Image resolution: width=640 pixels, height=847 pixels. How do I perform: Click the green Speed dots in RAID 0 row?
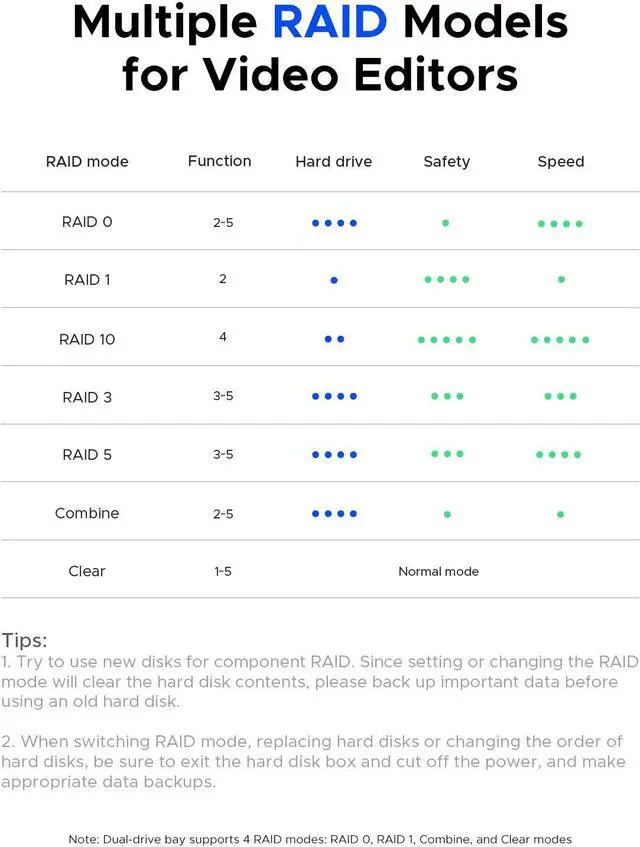560,224
